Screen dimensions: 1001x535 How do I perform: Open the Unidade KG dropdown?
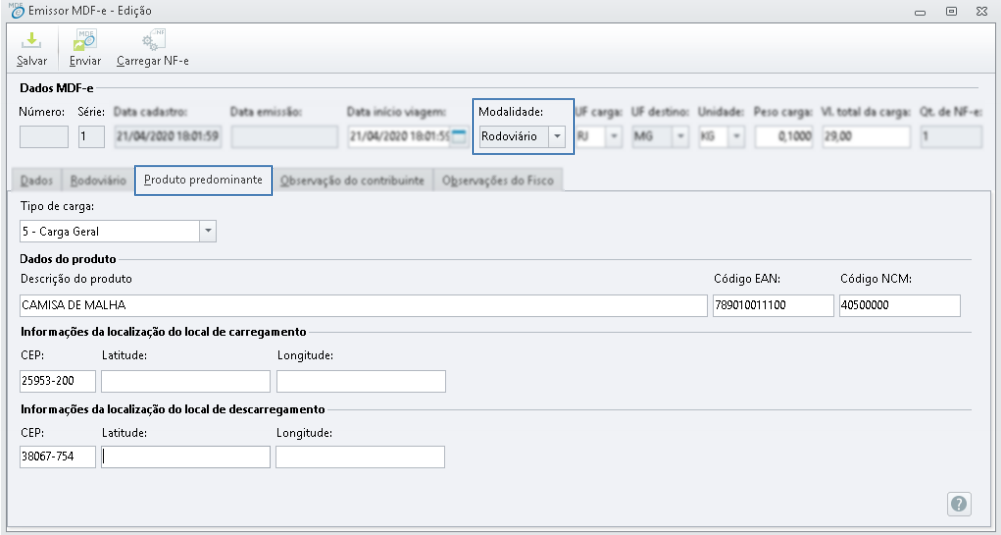point(737,137)
